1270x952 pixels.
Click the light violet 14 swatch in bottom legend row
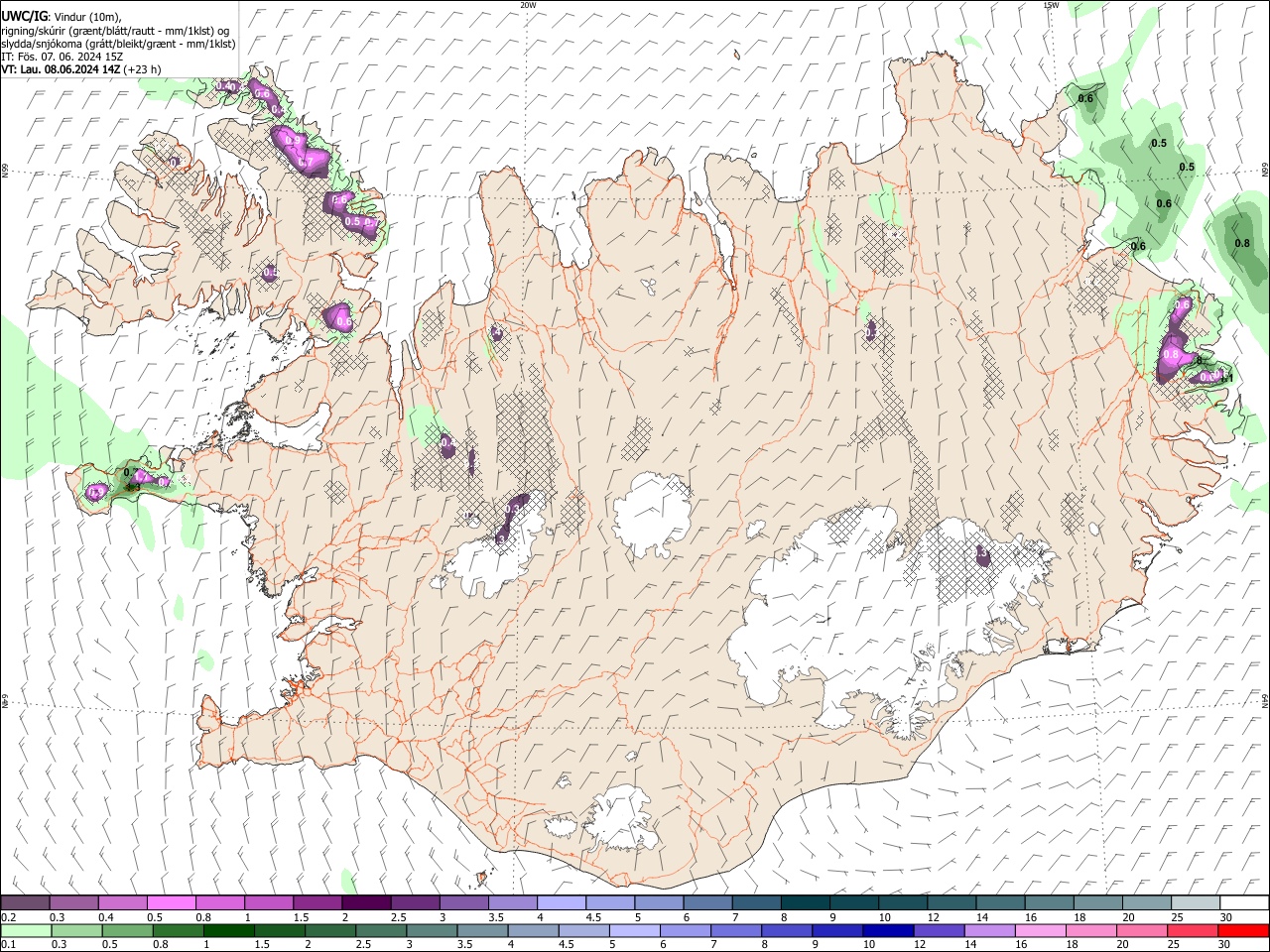tap(988, 930)
